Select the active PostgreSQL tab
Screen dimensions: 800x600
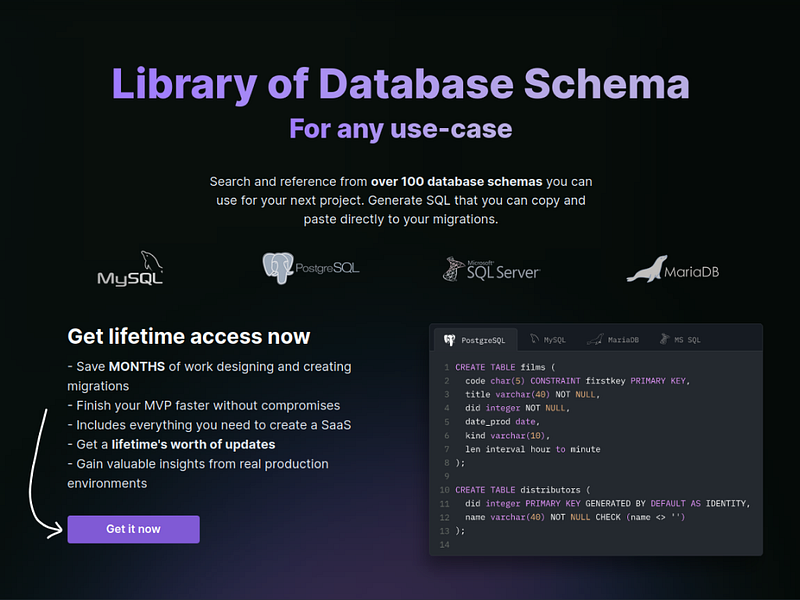point(477,339)
